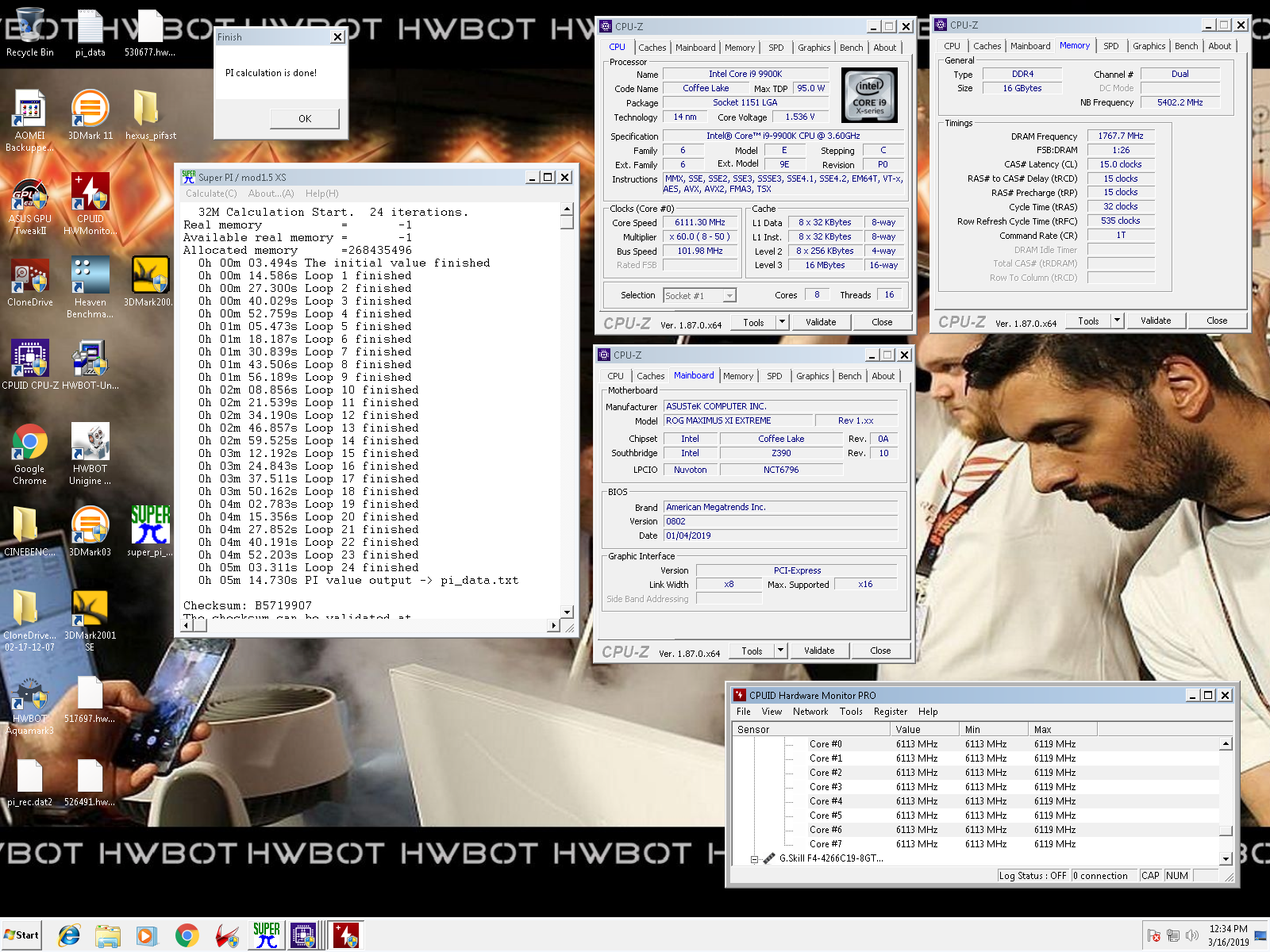Screen dimensions: 1270x952
Task: Click HWMonitor scrollbar down arrow
Action: point(1226,858)
